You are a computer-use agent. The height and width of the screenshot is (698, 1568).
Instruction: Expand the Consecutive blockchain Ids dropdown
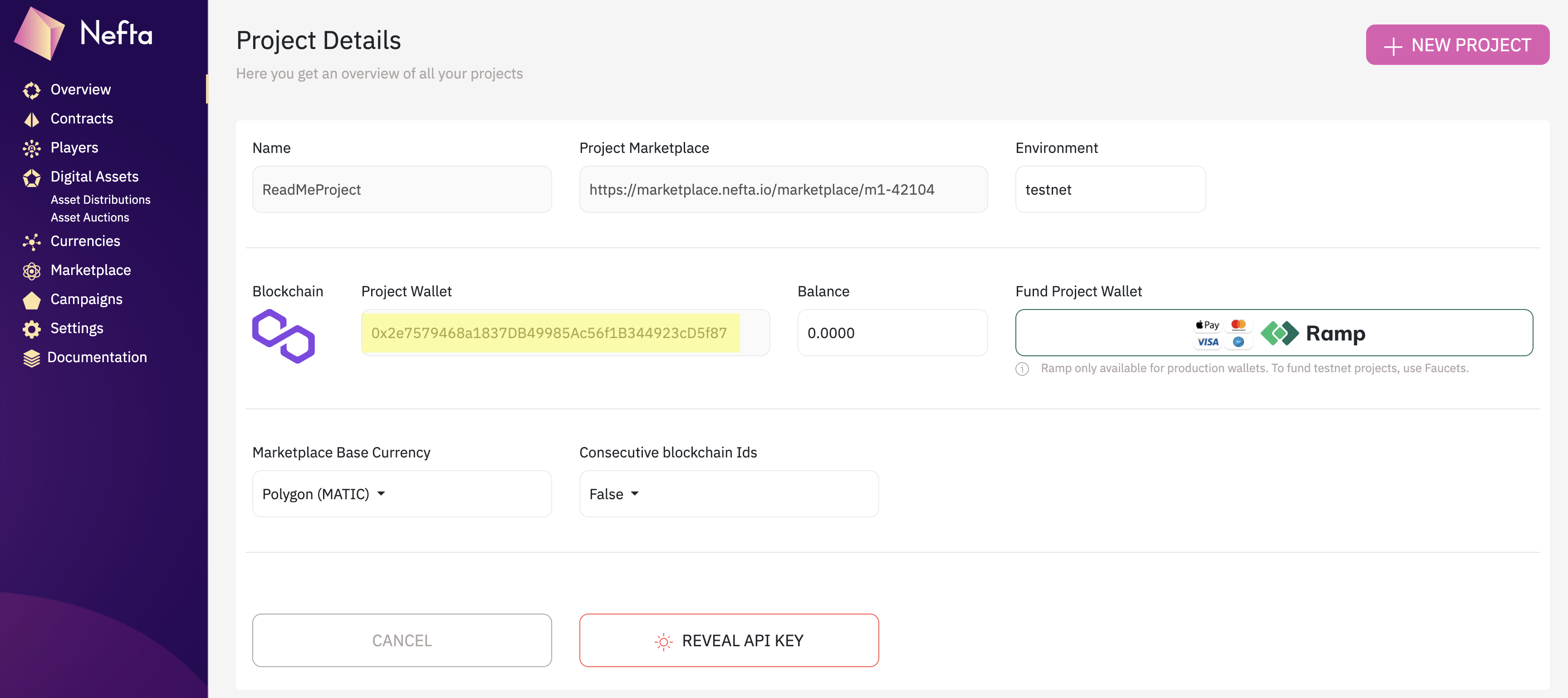click(x=729, y=494)
